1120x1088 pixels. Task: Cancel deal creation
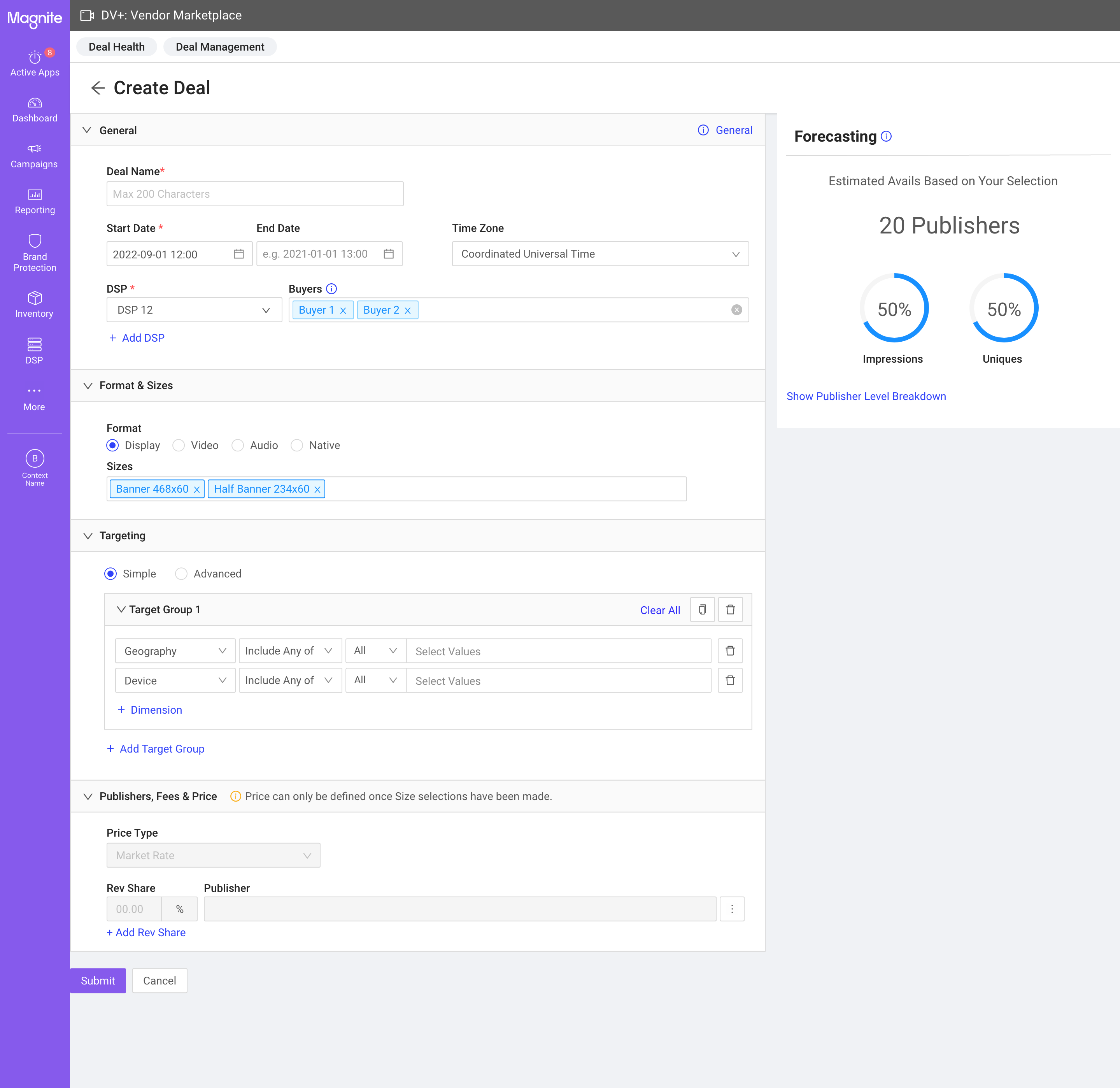[159, 981]
